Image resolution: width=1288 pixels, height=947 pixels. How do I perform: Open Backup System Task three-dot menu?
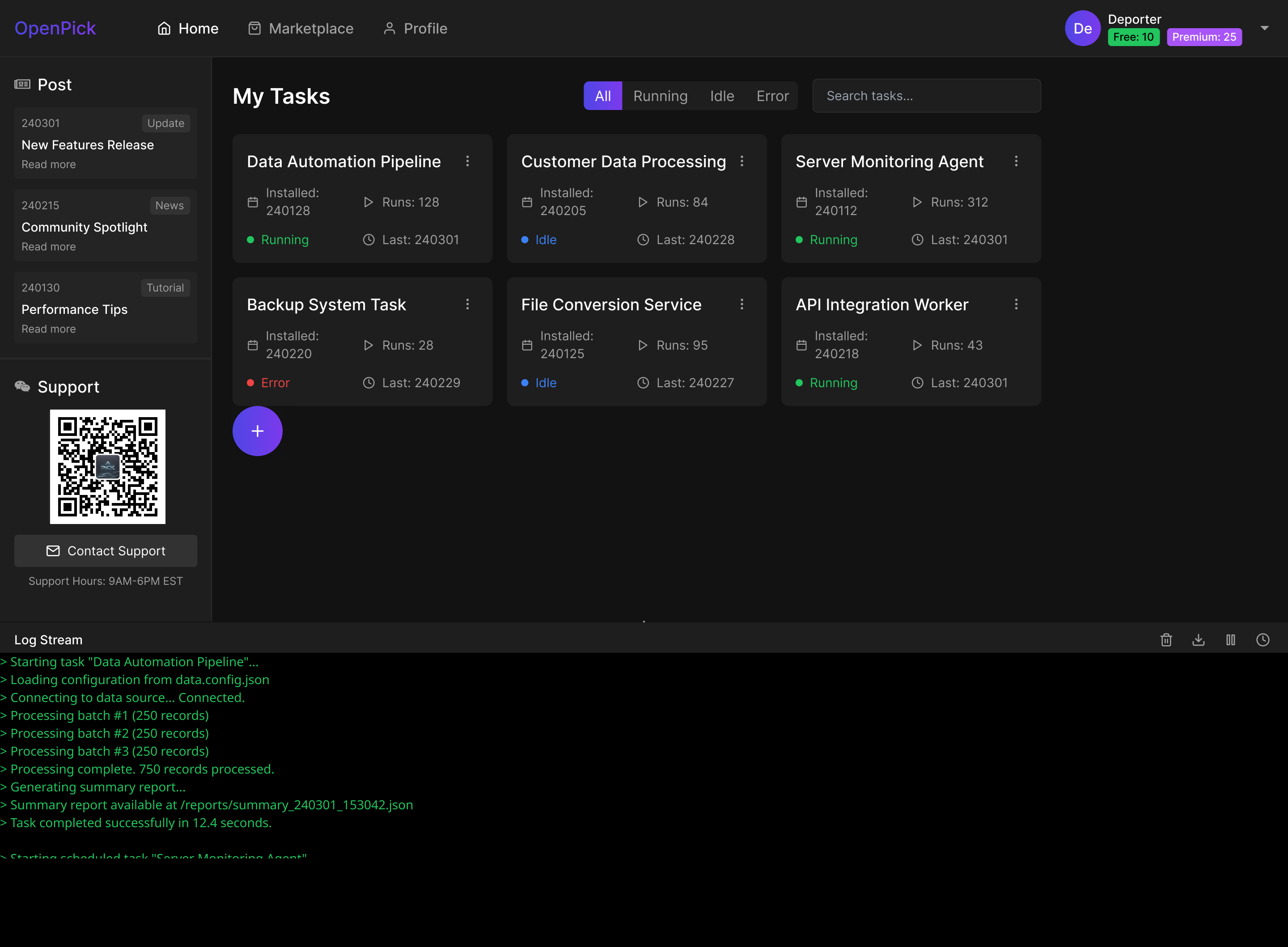coord(467,304)
